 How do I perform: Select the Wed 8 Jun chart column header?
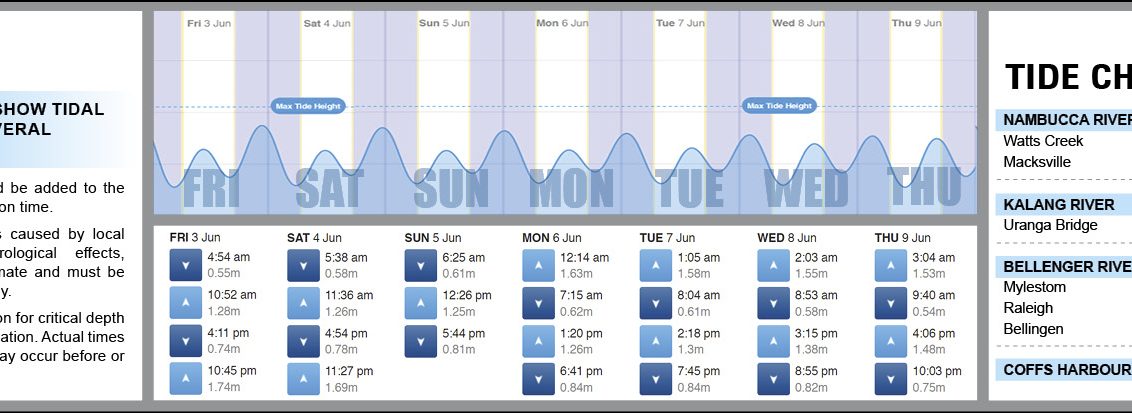798,23
